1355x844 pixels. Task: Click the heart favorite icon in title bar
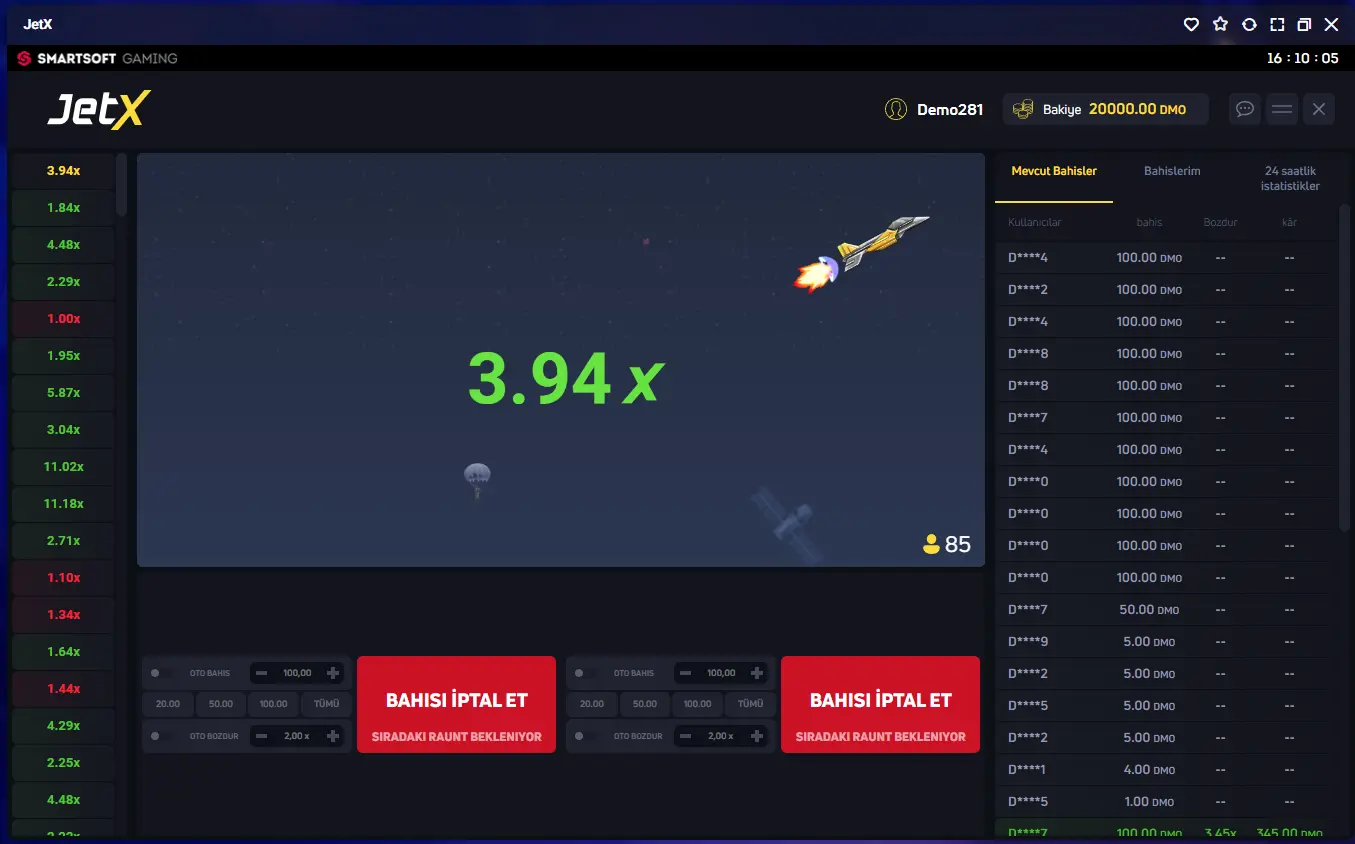pos(1191,24)
